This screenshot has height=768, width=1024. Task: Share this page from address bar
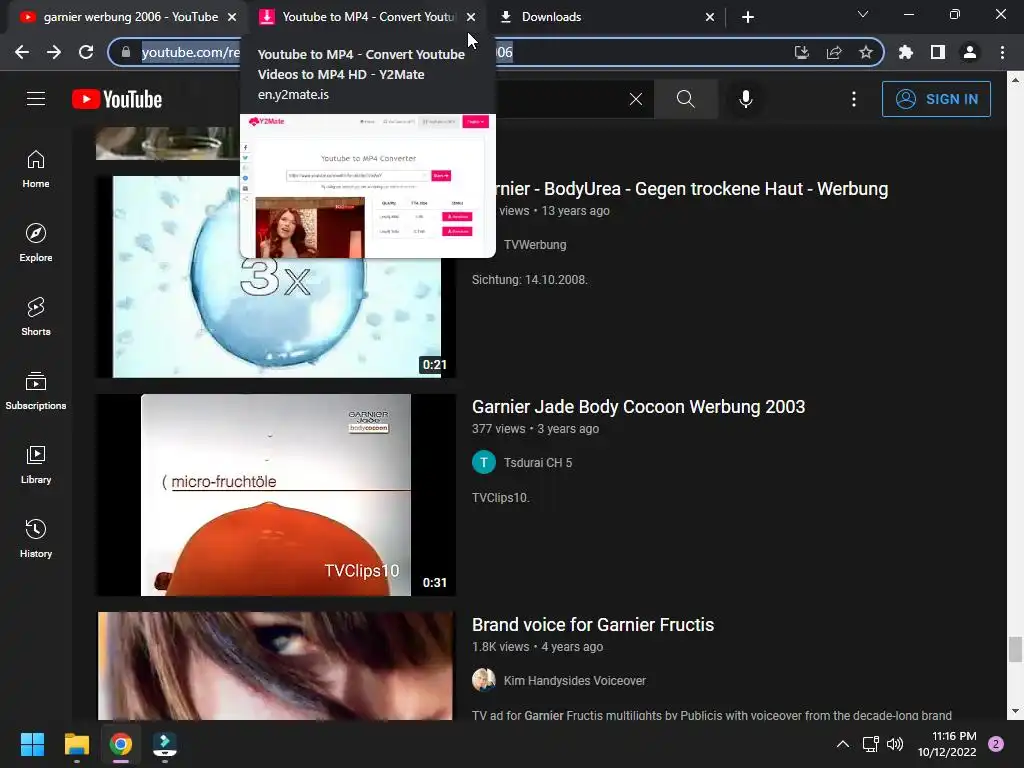[833, 52]
